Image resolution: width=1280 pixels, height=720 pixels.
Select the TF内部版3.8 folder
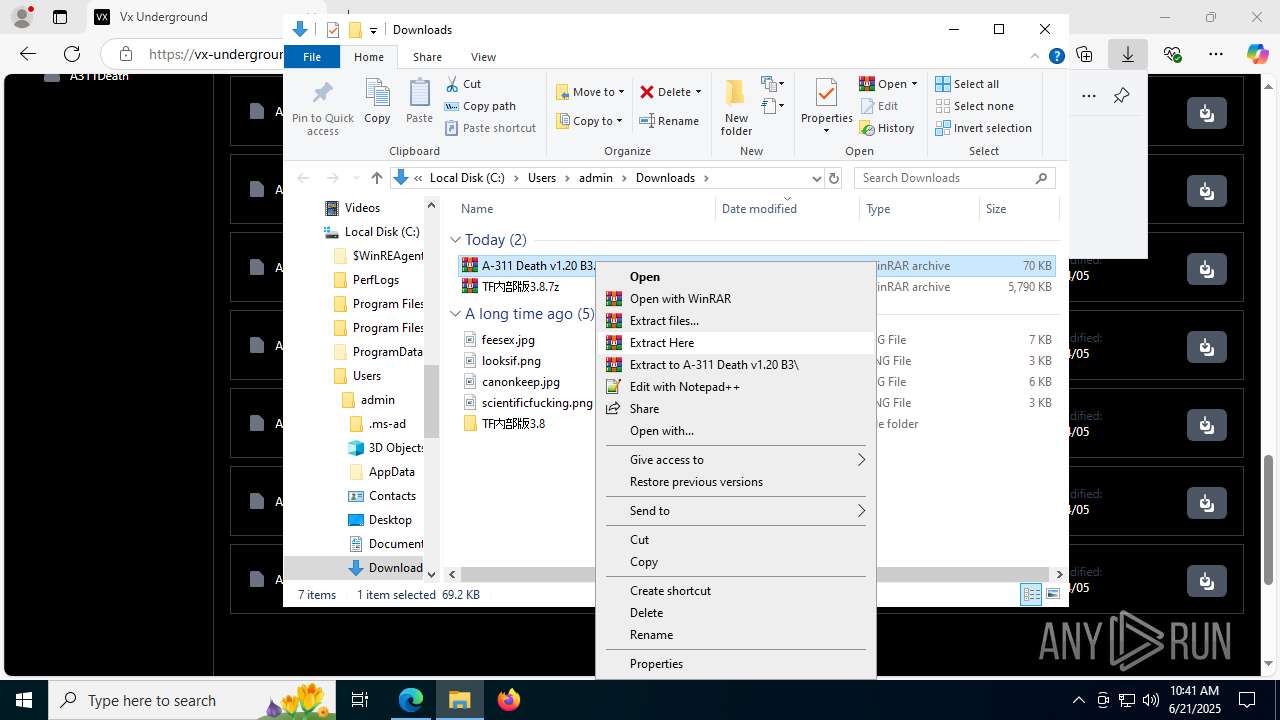tap(513, 424)
